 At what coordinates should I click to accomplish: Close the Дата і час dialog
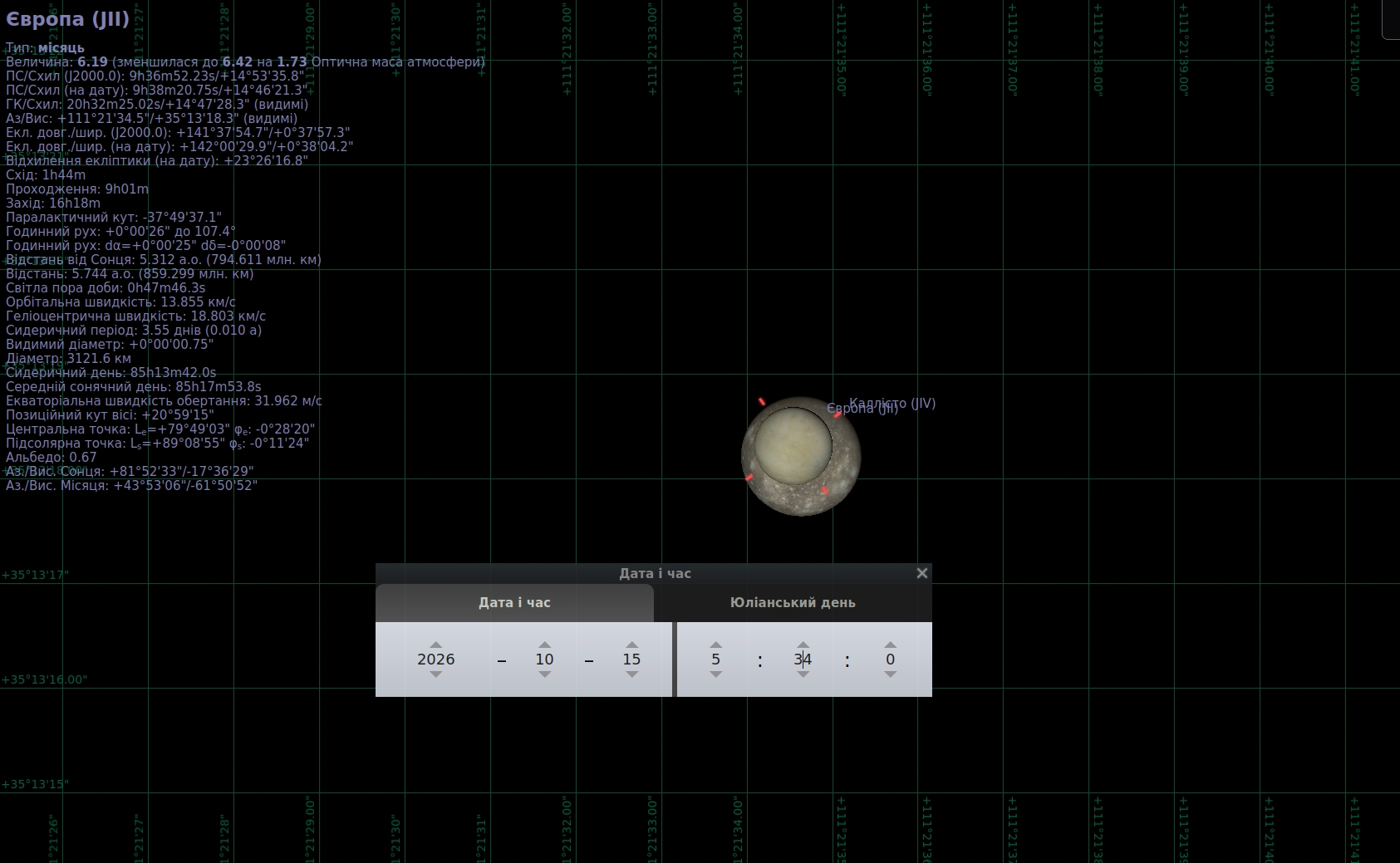pyautogui.click(x=921, y=573)
